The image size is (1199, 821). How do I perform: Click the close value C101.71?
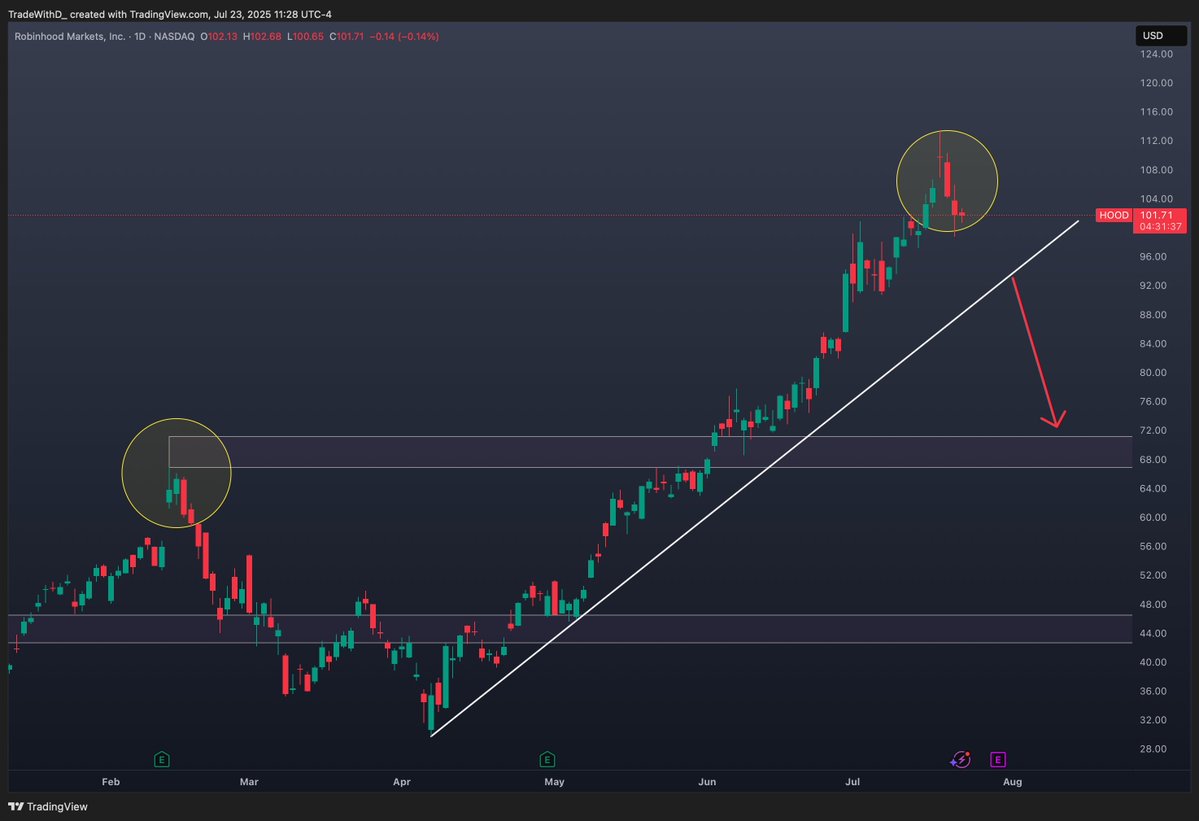tap(346, 36)
